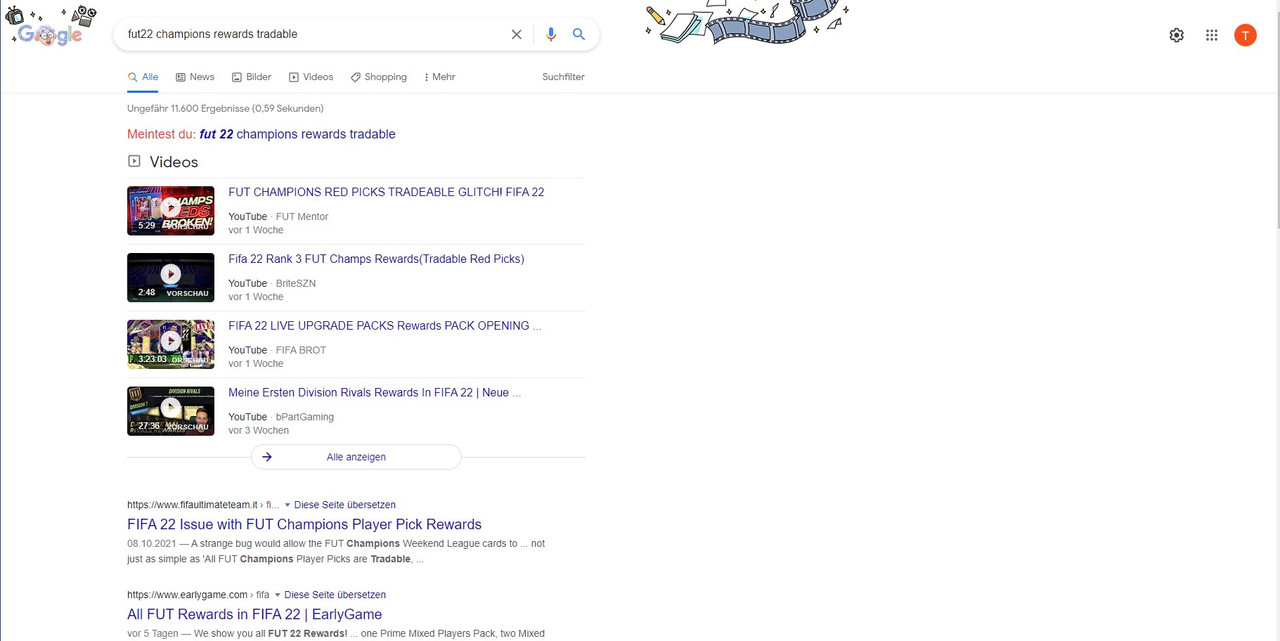Open the Suchfilter options
1280x641 pixels.
(563, 77)
